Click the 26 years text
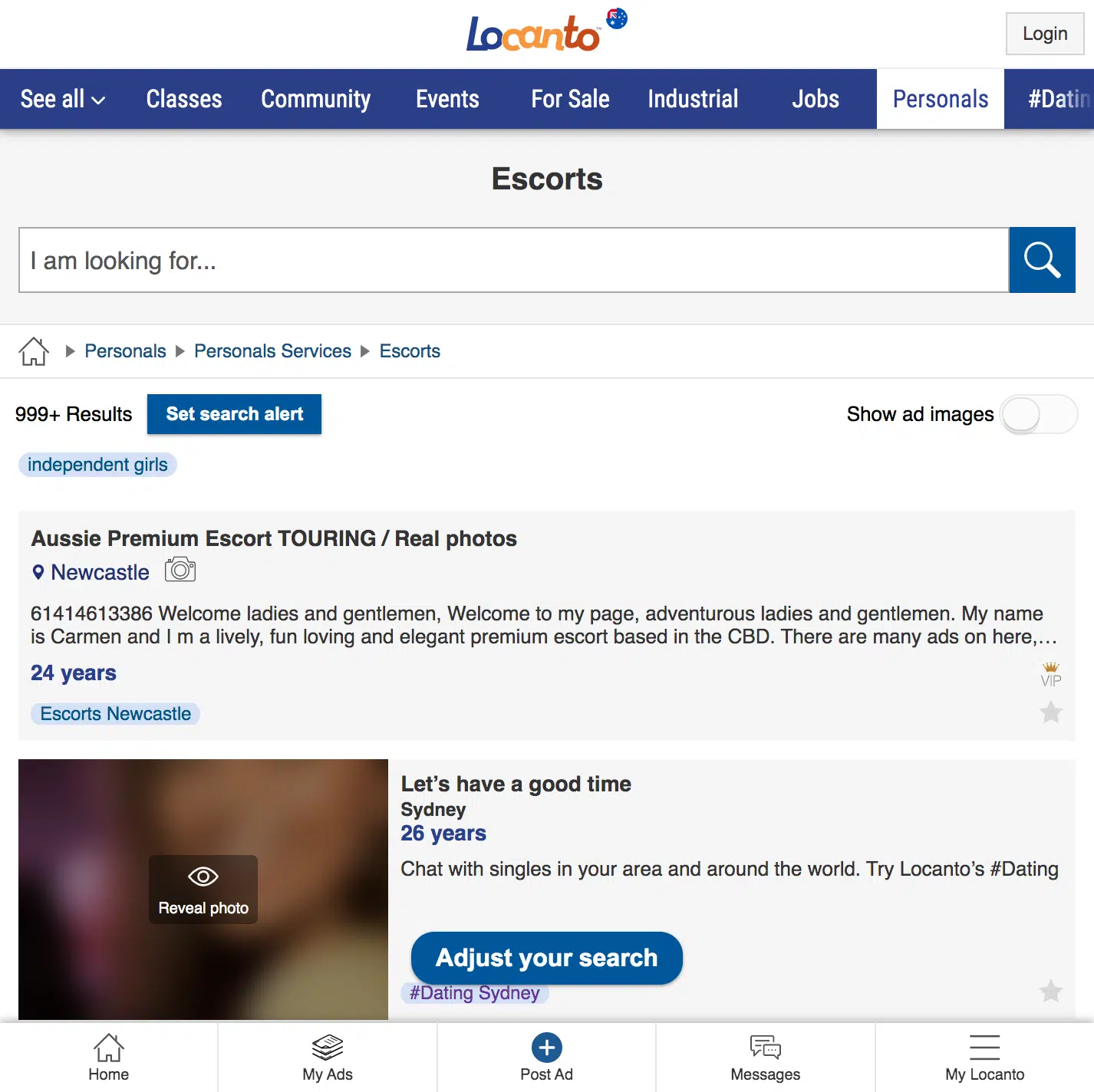The height and width of the screenshot is (1092, 1094). 443,833
